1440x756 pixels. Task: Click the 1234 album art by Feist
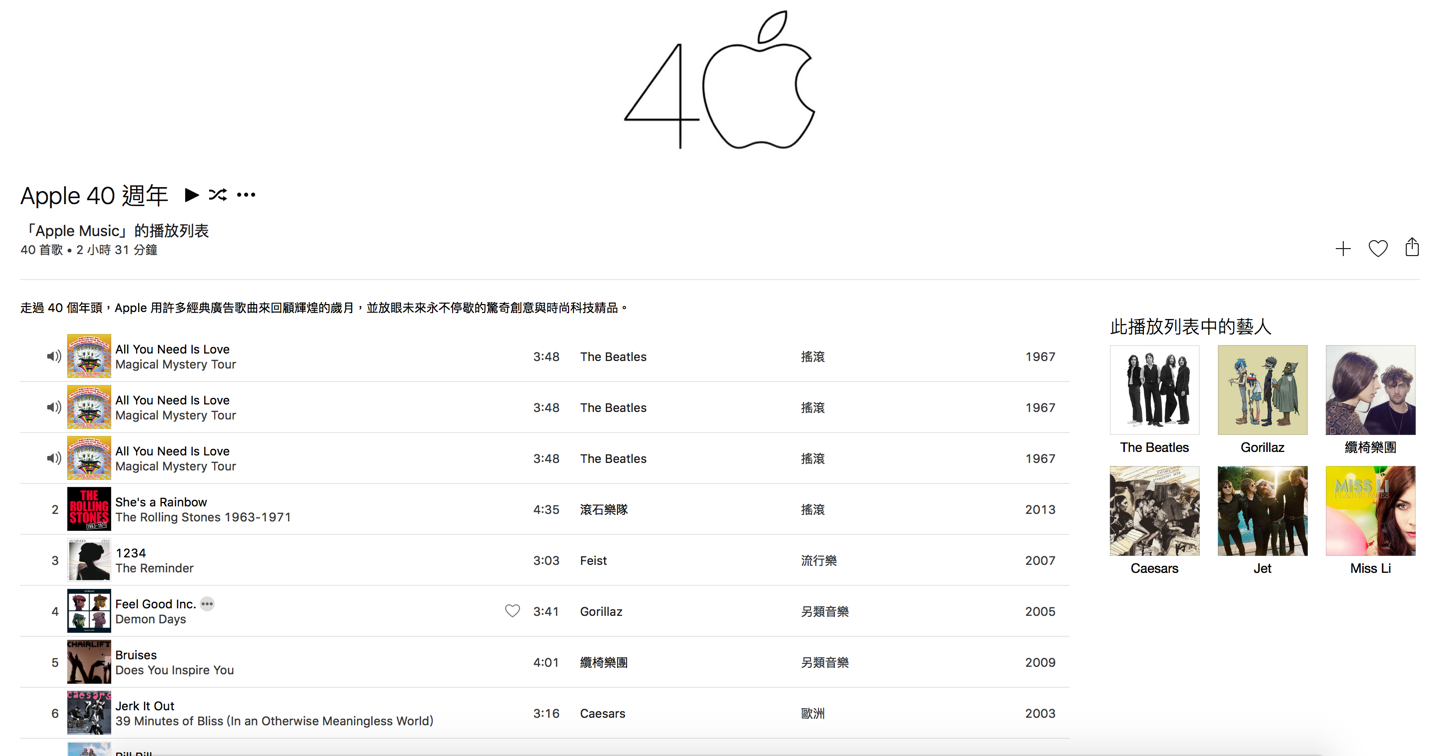tap(89, 560)
